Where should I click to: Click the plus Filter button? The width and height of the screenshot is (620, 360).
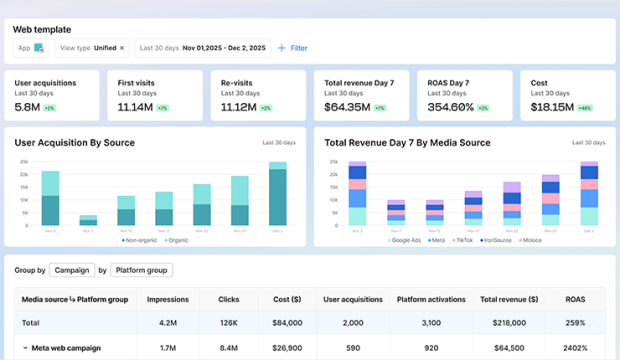(x=293, y=48)
